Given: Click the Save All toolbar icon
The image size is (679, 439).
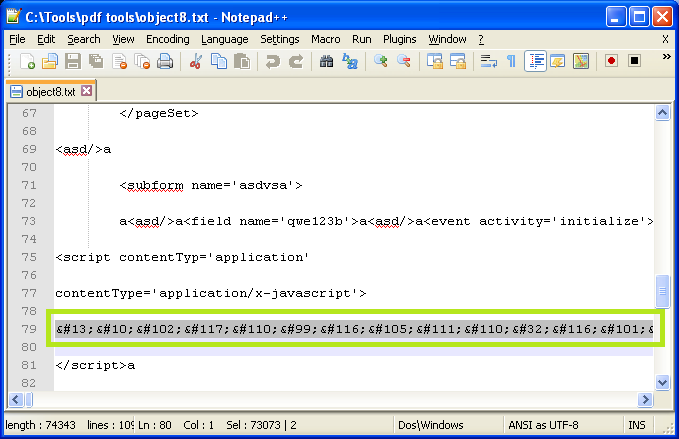Looking at the screenshot, I should click(x=96, y=61).
